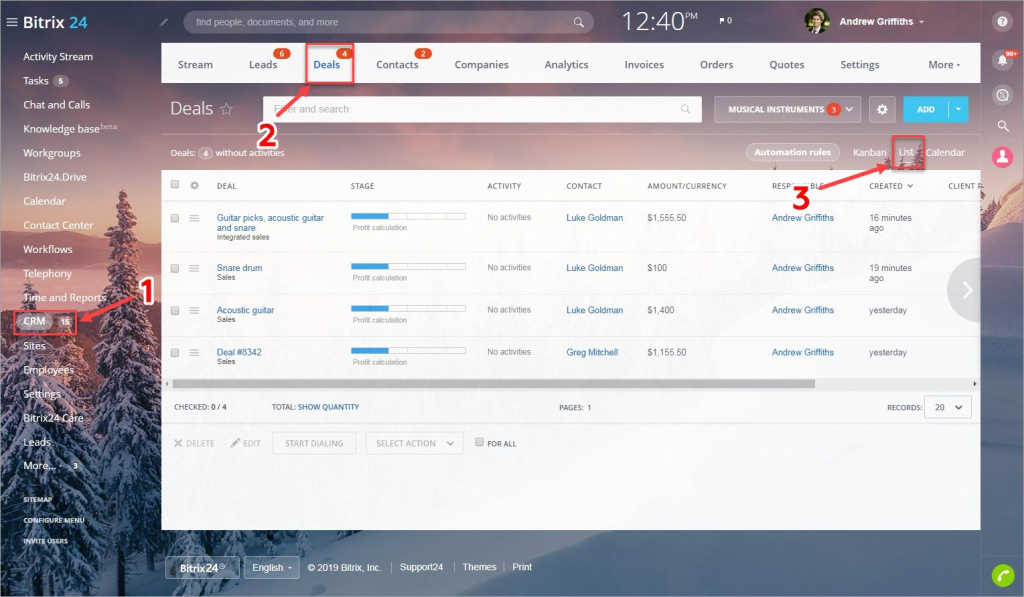Check the Deal #8342 checkbox
The width and height of the screenshot is (1024, 597).
tap(174, 353)
